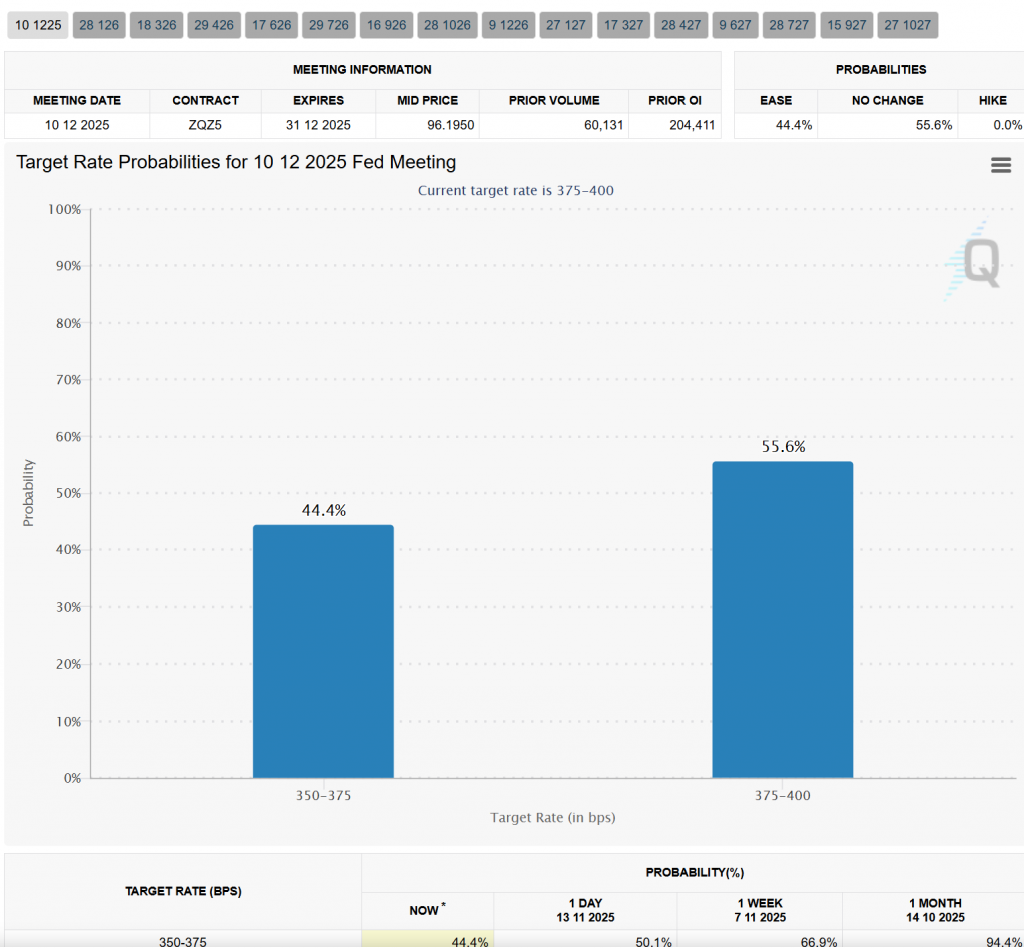
Task: Open the 15 927 meeting tab
Action: click(x=845, y=26)
